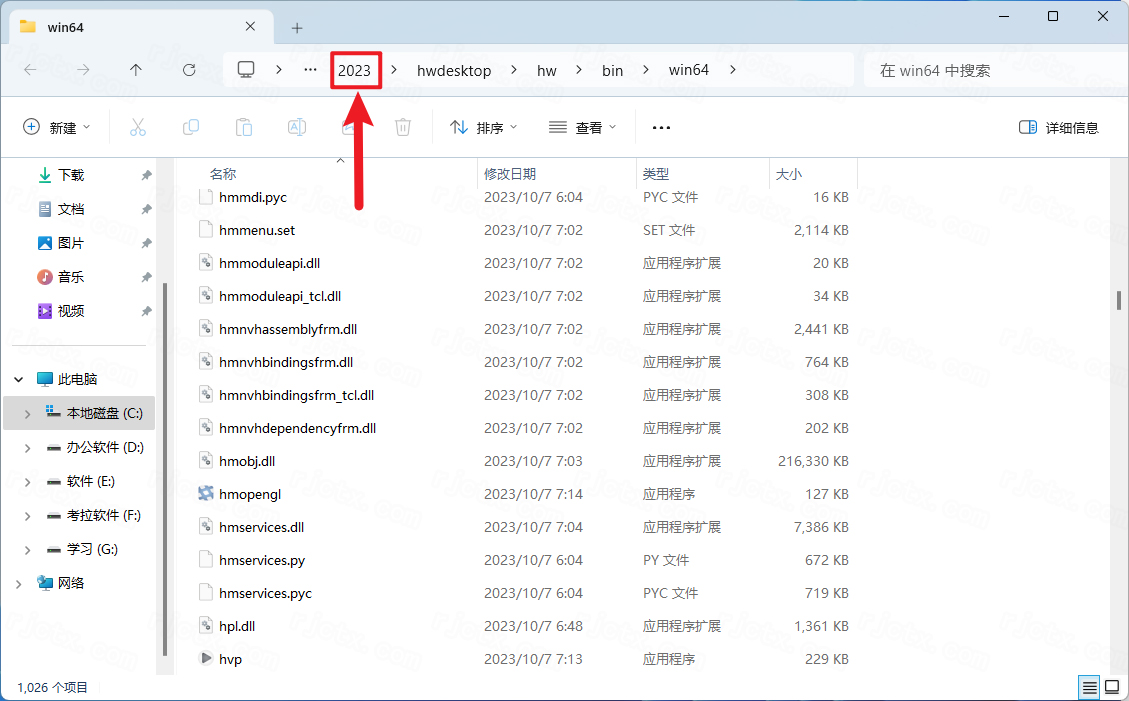Click the Copy icon in toolbar
Viewport: 1129px width, 701px height.
coord(191,127)
